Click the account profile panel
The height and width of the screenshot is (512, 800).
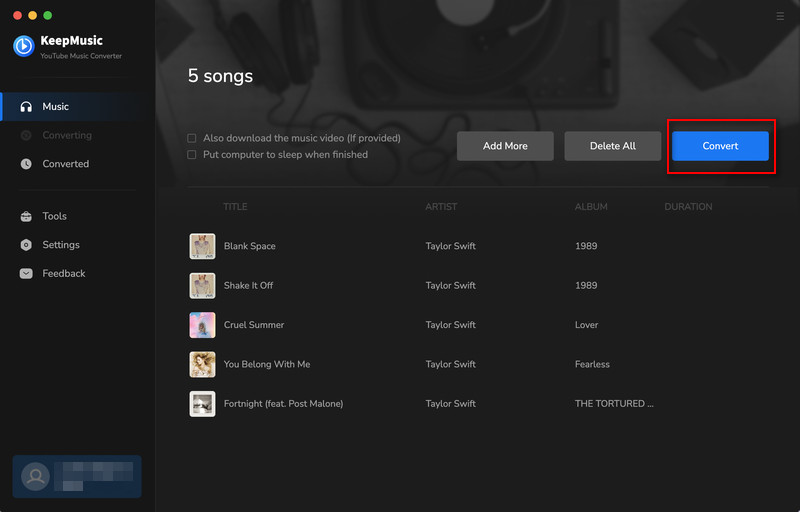click(77, 476)
